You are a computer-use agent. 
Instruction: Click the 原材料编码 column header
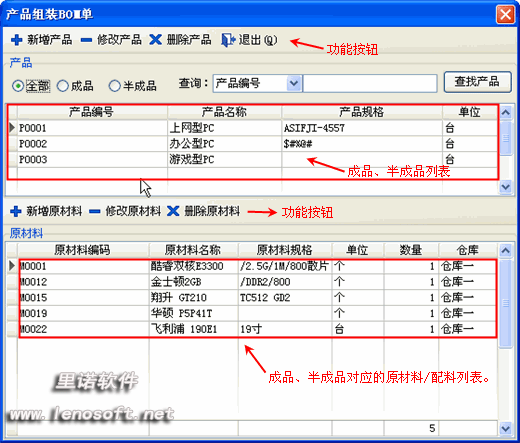pos(83,250)
